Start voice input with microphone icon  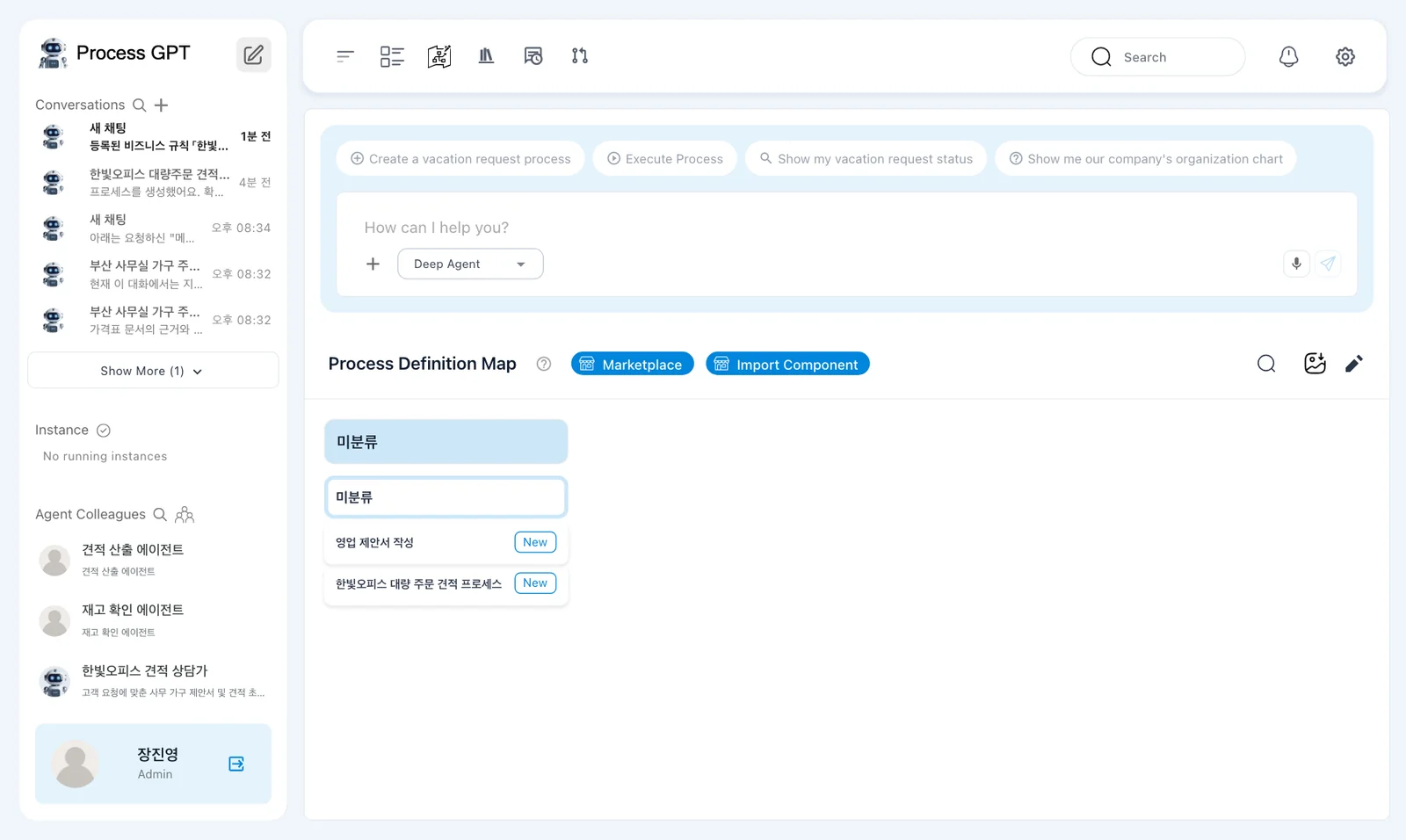coord(1296,264)
